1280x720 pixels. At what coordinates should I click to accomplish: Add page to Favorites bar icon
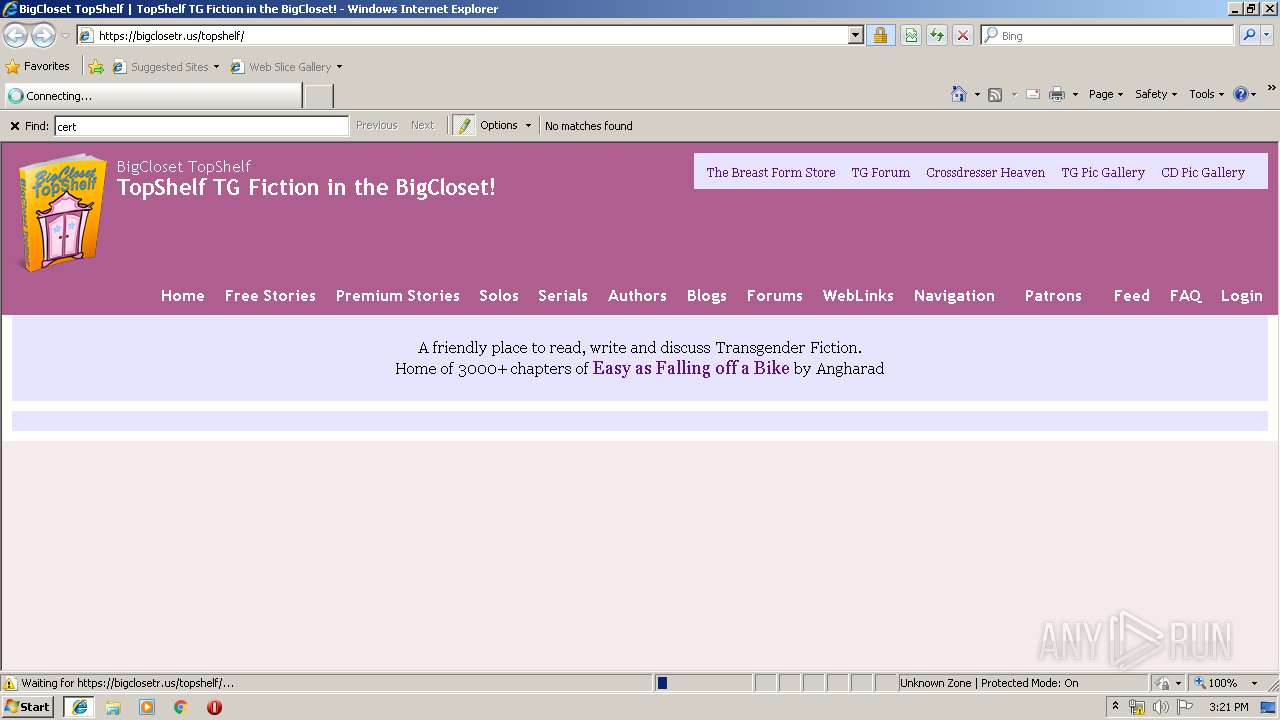pos(96,67)
